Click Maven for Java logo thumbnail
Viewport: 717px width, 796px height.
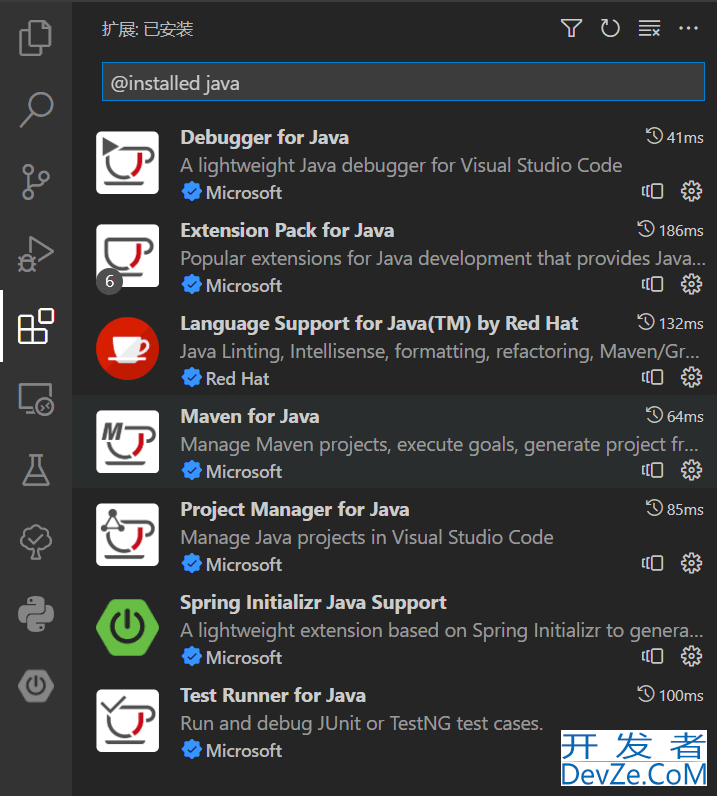pos(127,442)
